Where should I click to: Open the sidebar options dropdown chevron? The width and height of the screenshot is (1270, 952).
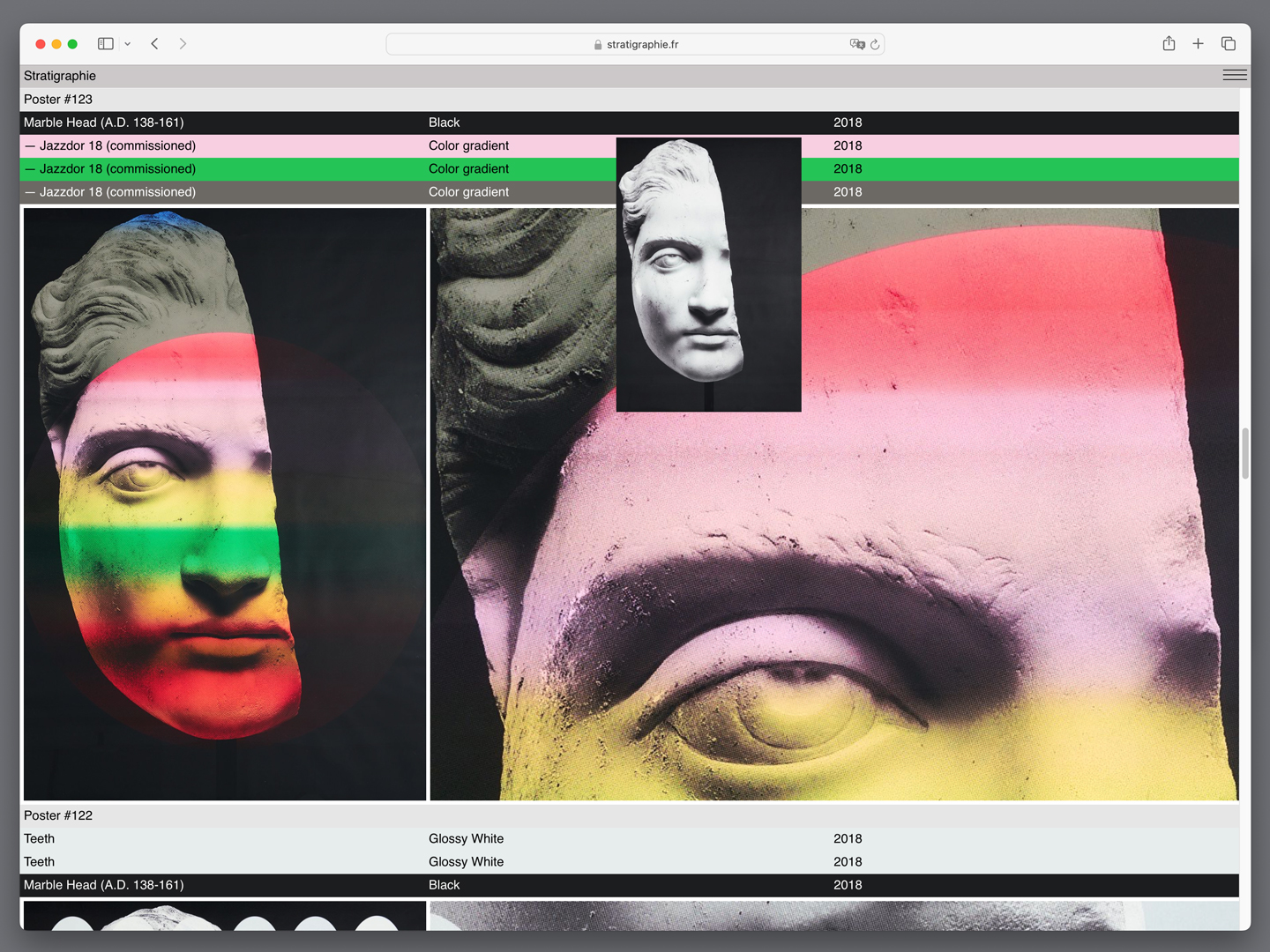[x=128, y=44]
